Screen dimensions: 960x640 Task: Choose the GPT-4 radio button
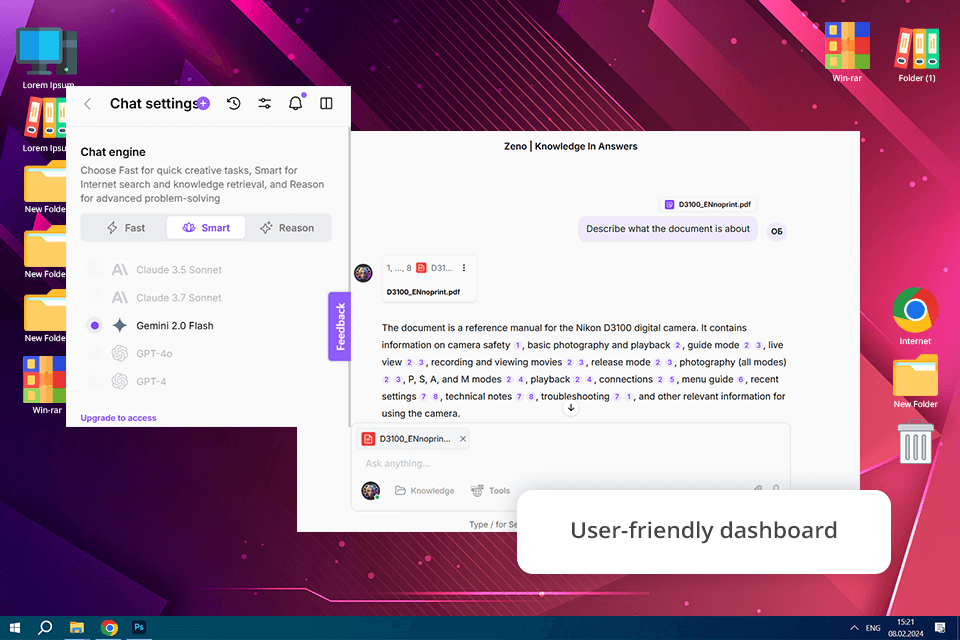point(94,382)
